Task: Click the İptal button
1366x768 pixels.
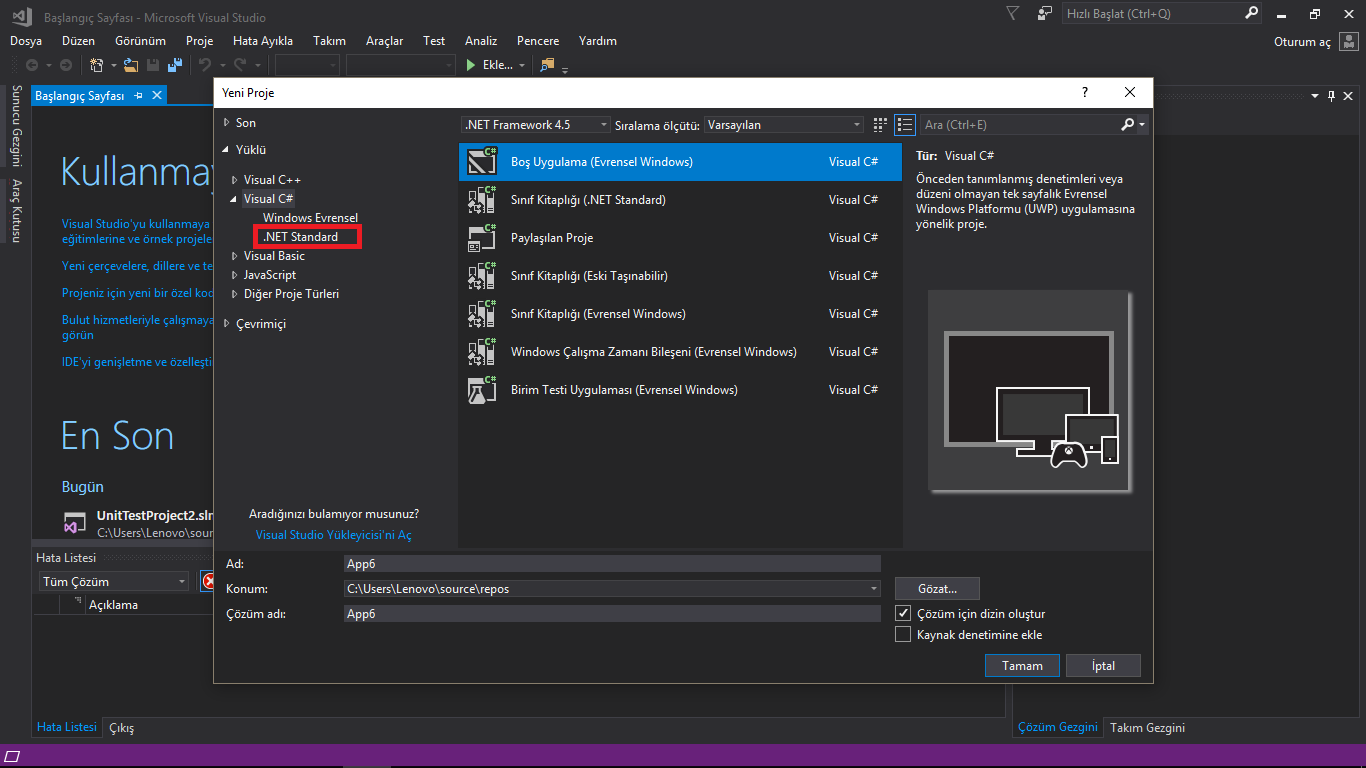Action: 1103,665
